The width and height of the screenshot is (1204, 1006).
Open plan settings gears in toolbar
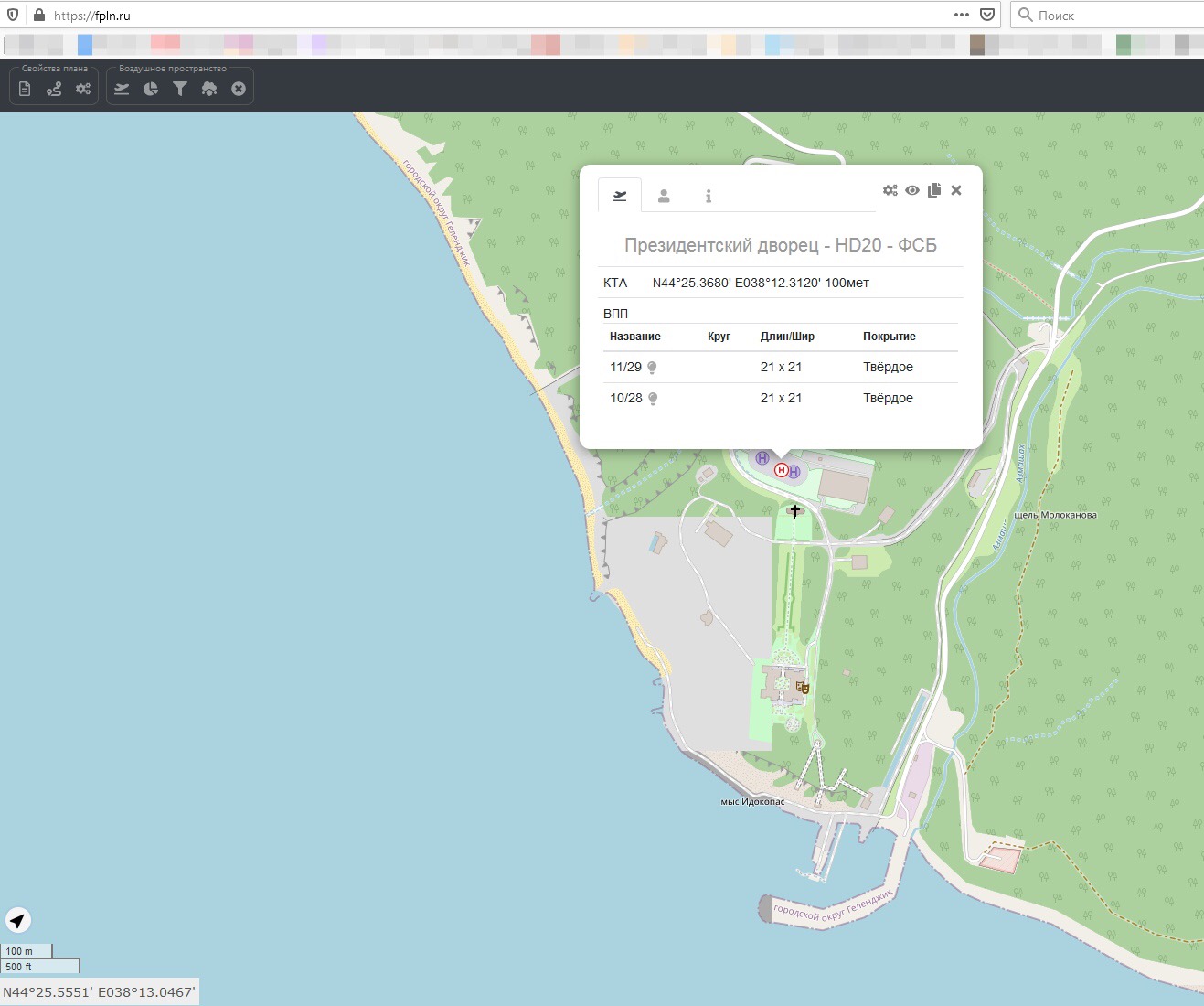[83, 89]
